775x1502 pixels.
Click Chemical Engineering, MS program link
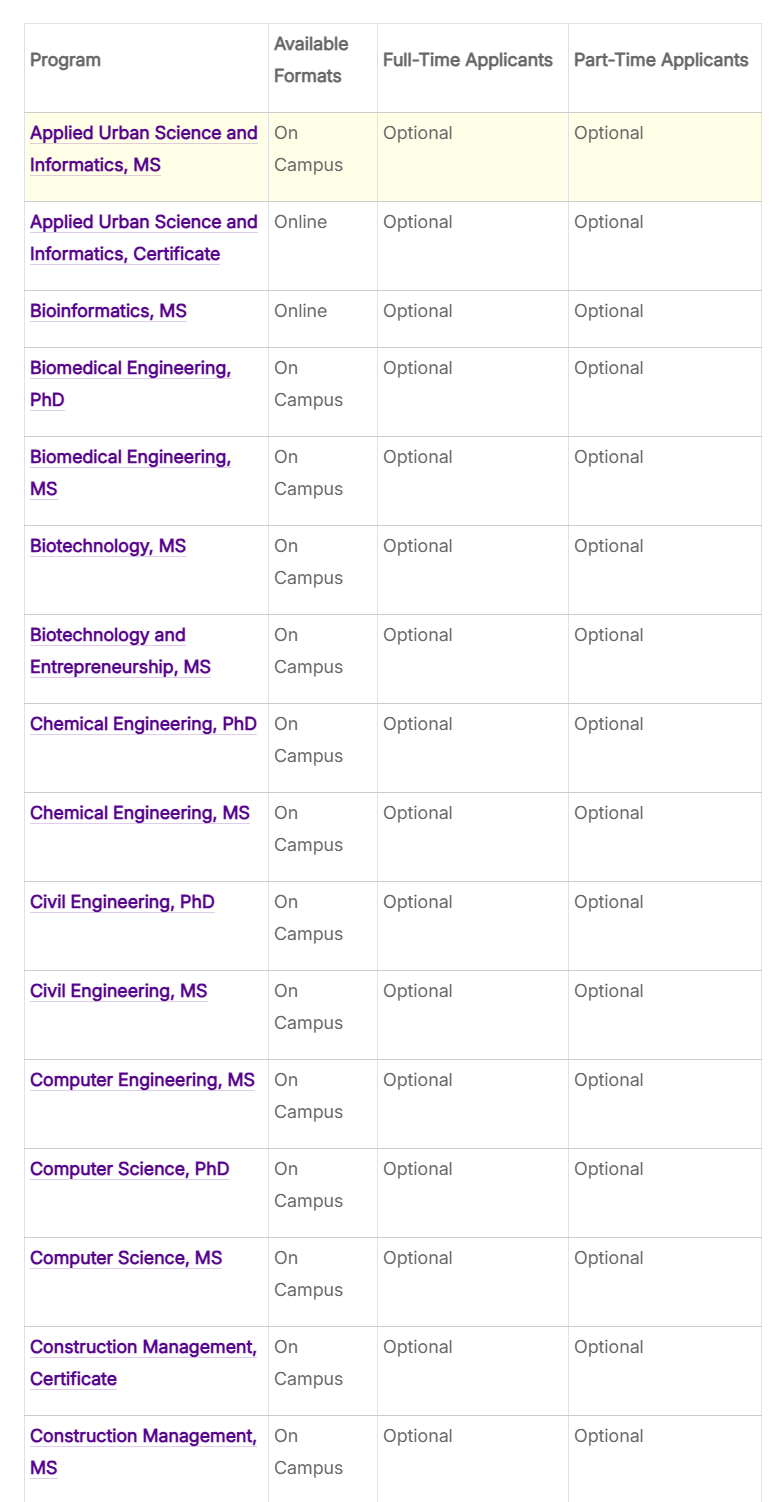pyautogui.click(x=140, y=814)
